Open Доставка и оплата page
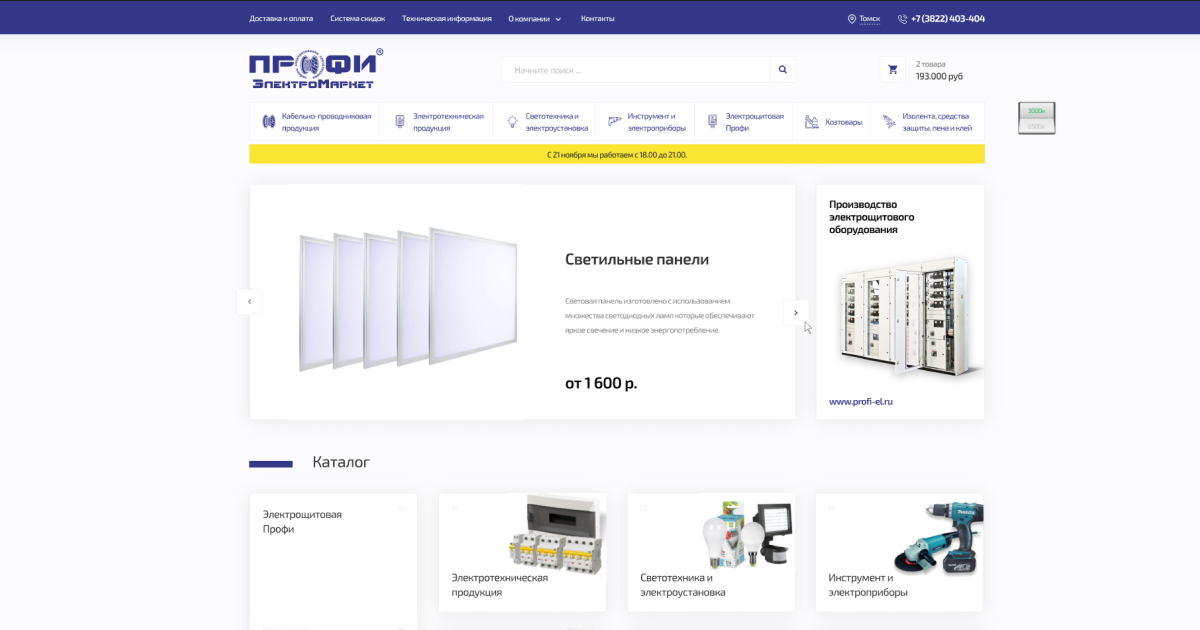 pos(281,18)
